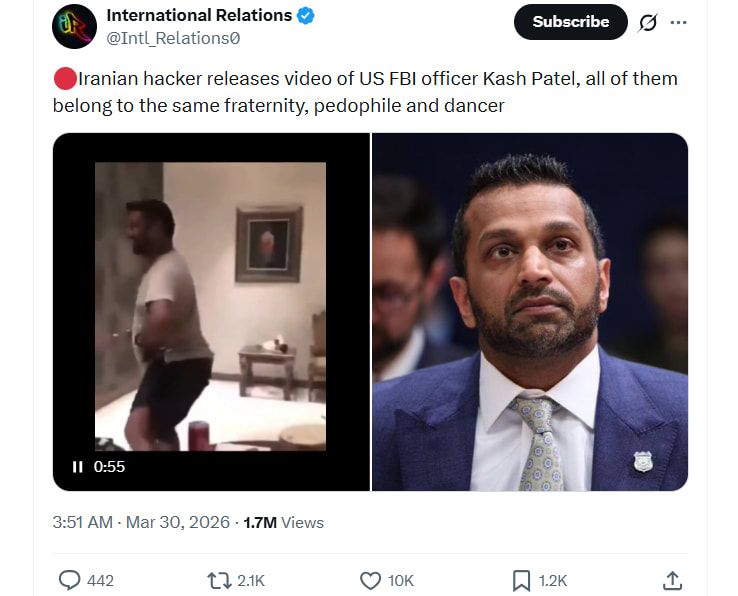
Task: Click the post text about Iranian hacker
Action: click(365, 91)
